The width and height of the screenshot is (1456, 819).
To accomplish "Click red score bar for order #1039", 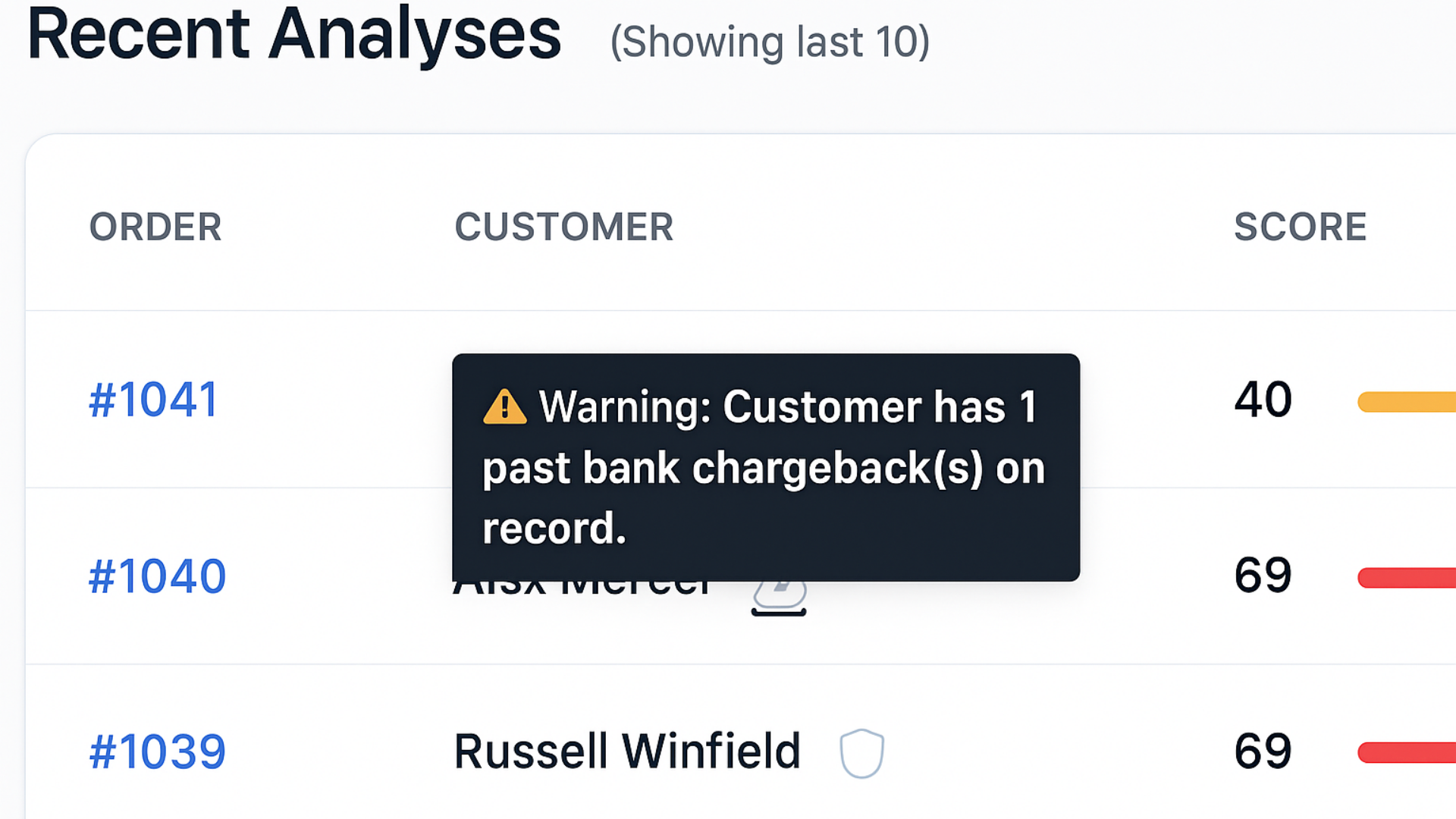I will point(1406,752).
